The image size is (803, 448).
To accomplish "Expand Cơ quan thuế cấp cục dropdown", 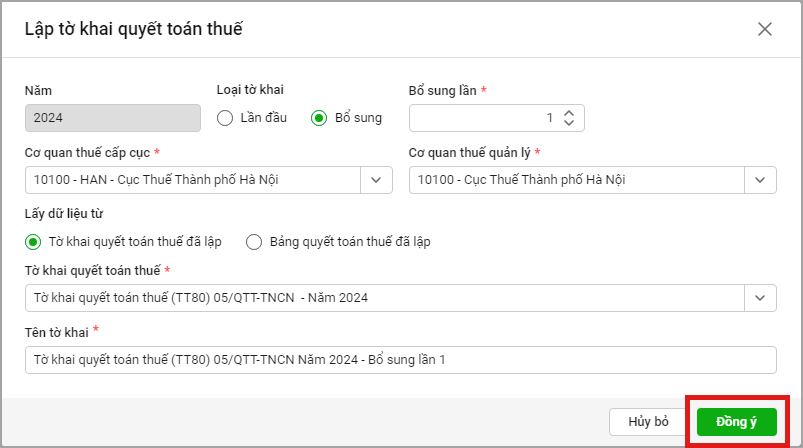I will point(376,180).
